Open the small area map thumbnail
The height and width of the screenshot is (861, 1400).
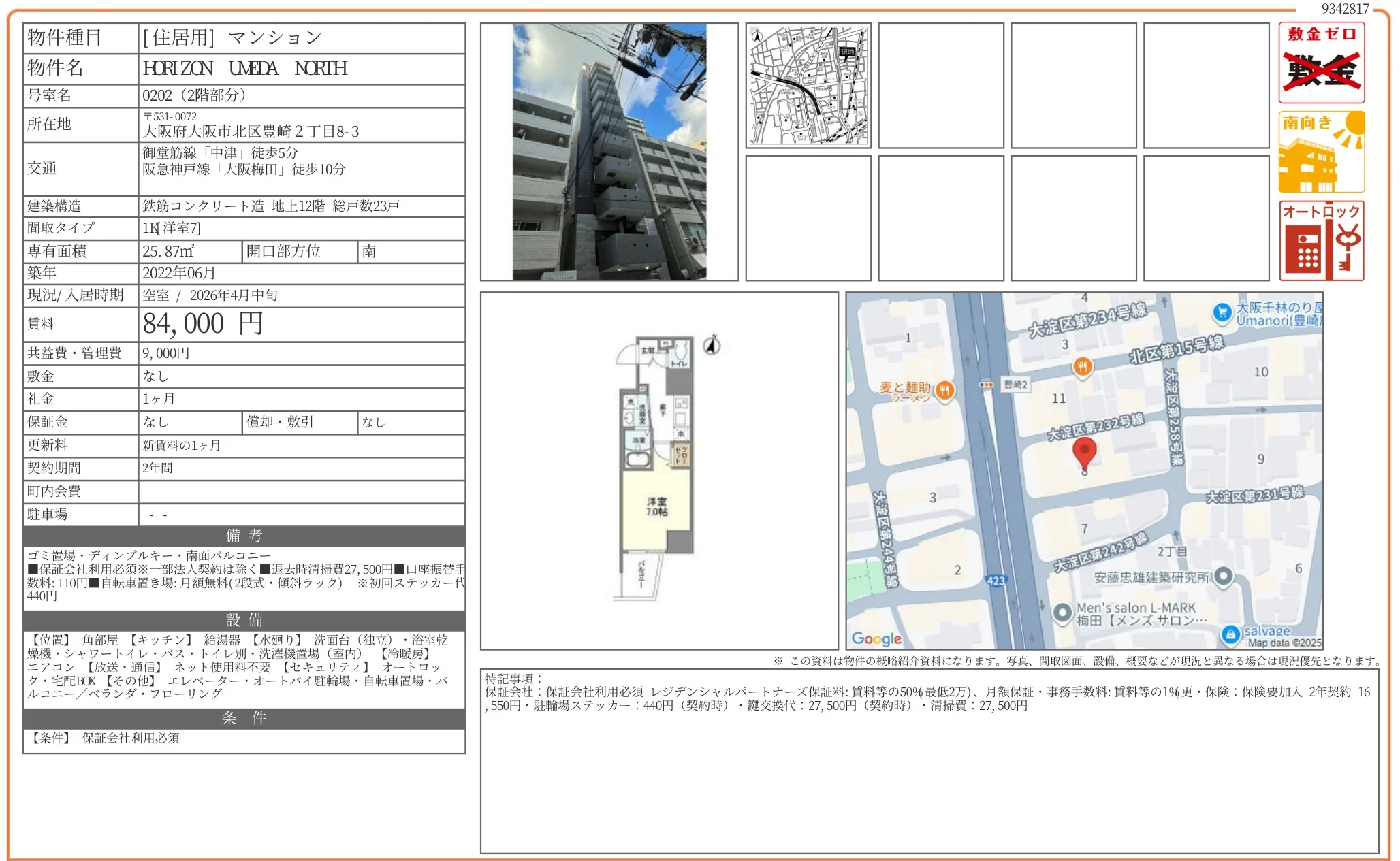point(808,85)
